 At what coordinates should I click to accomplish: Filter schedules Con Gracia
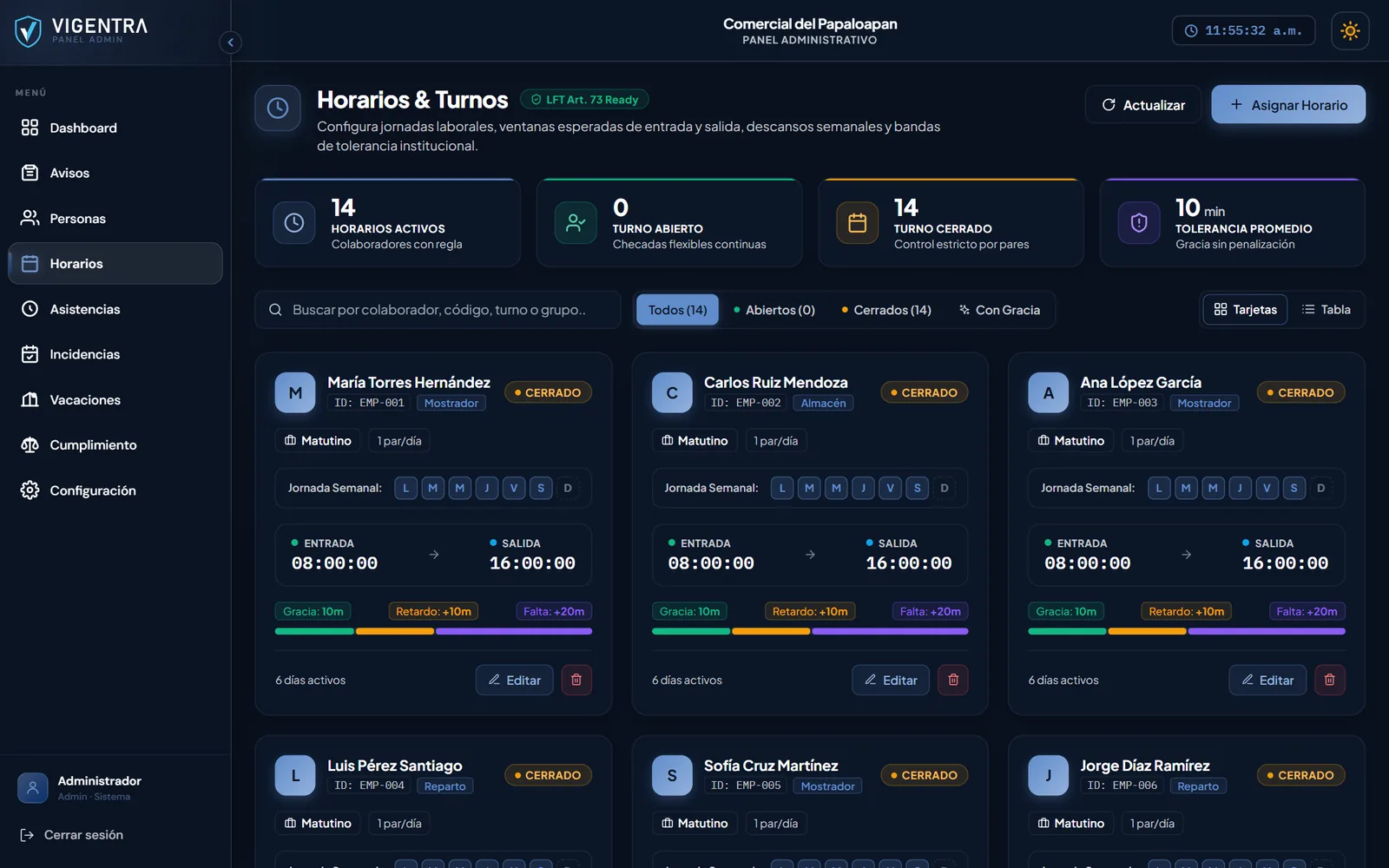point(999,310)
